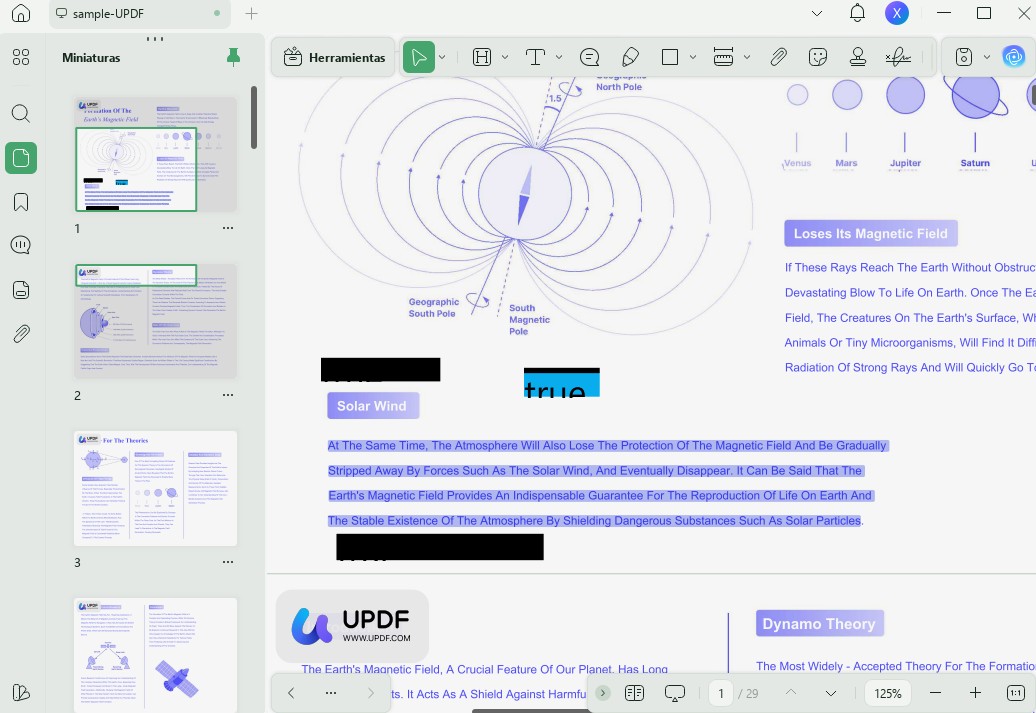Open the stamp tool
This screenshot has height=713, width=1036.
(858, 57)
